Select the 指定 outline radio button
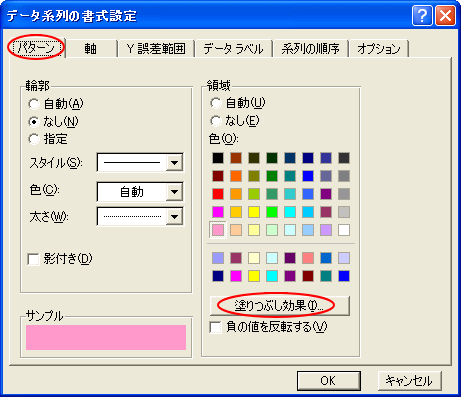Screen dimensions: 461x397 (x=34, y=139)
